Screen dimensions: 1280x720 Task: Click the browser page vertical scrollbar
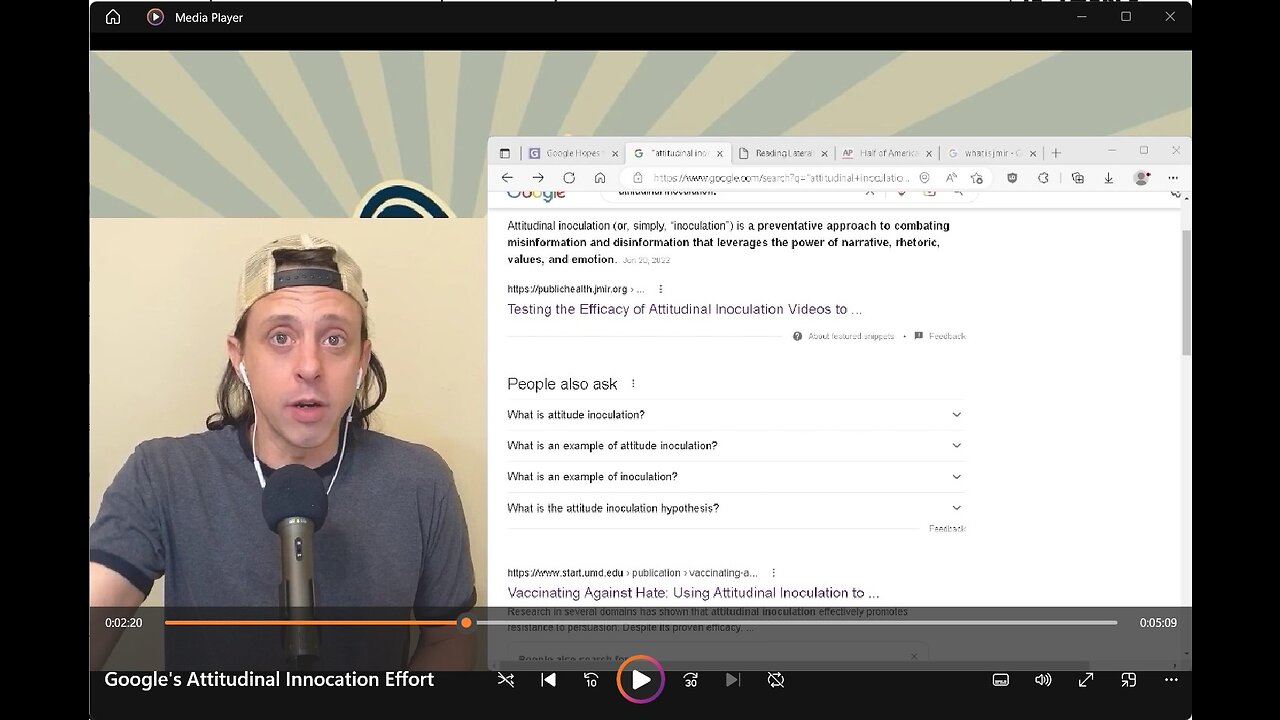click(x=1186, y=292)
